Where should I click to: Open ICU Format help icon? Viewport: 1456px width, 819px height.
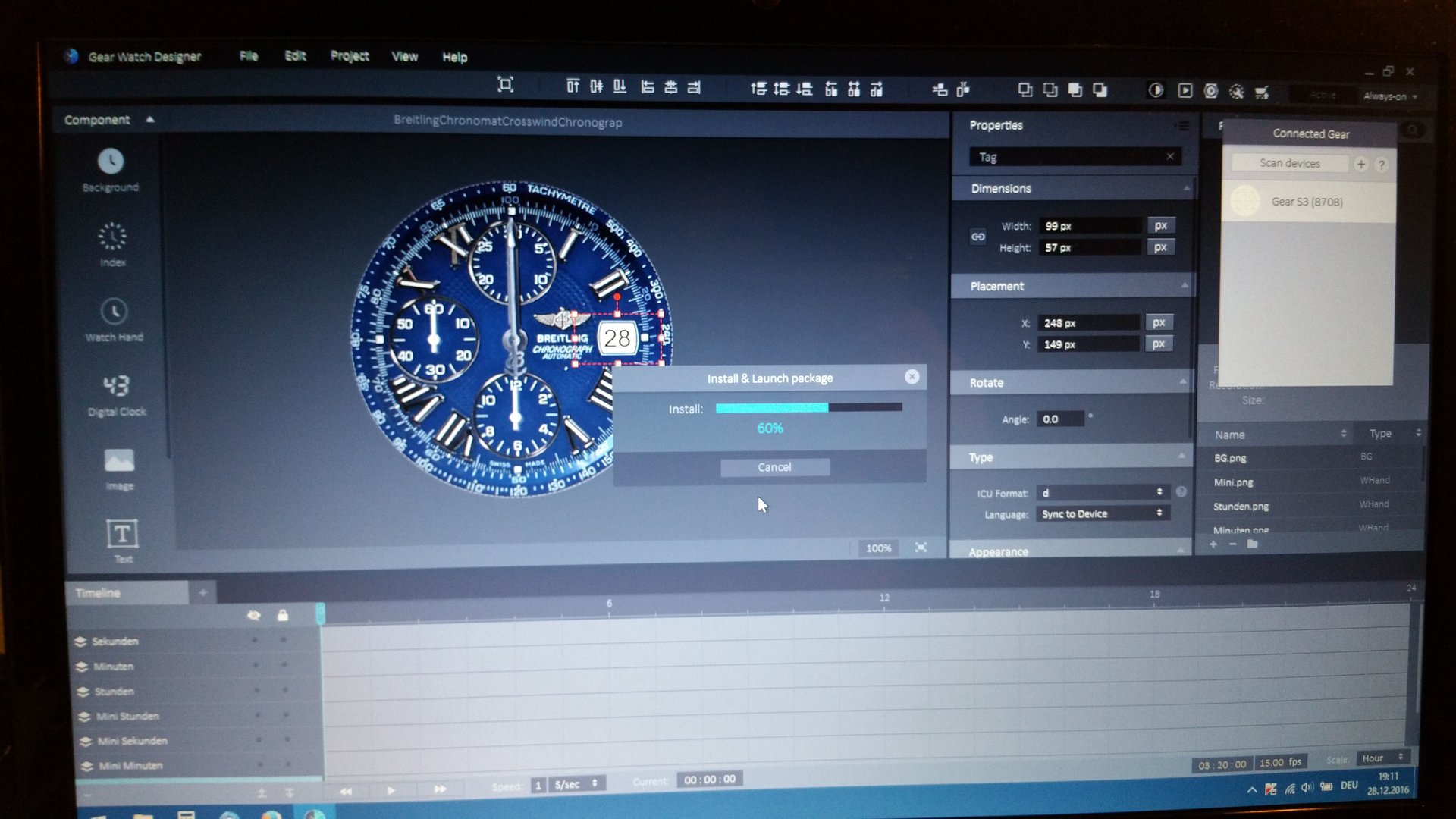coord(1181,491)
